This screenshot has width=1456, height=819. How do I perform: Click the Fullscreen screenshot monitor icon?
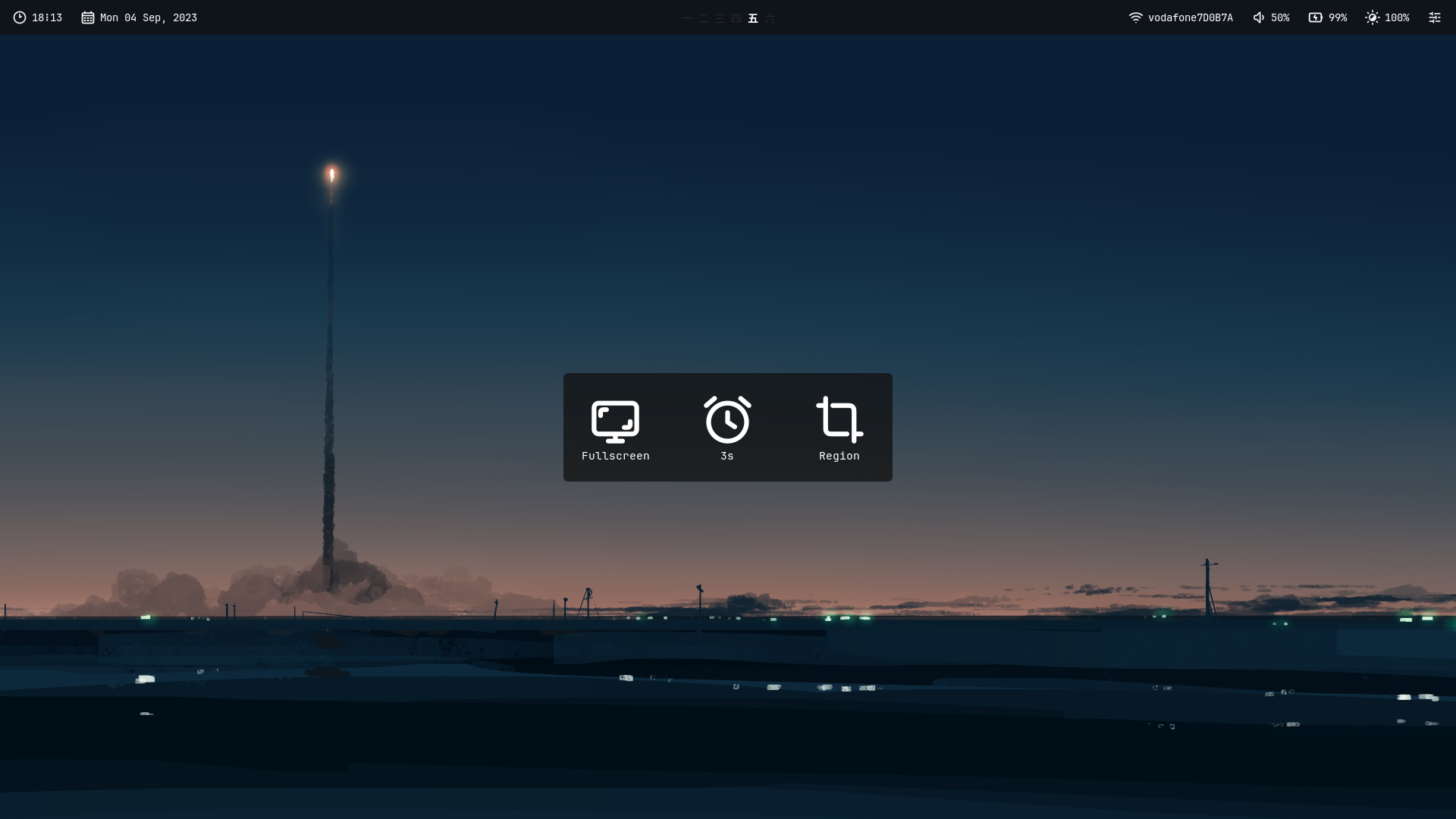coord(615,421)
